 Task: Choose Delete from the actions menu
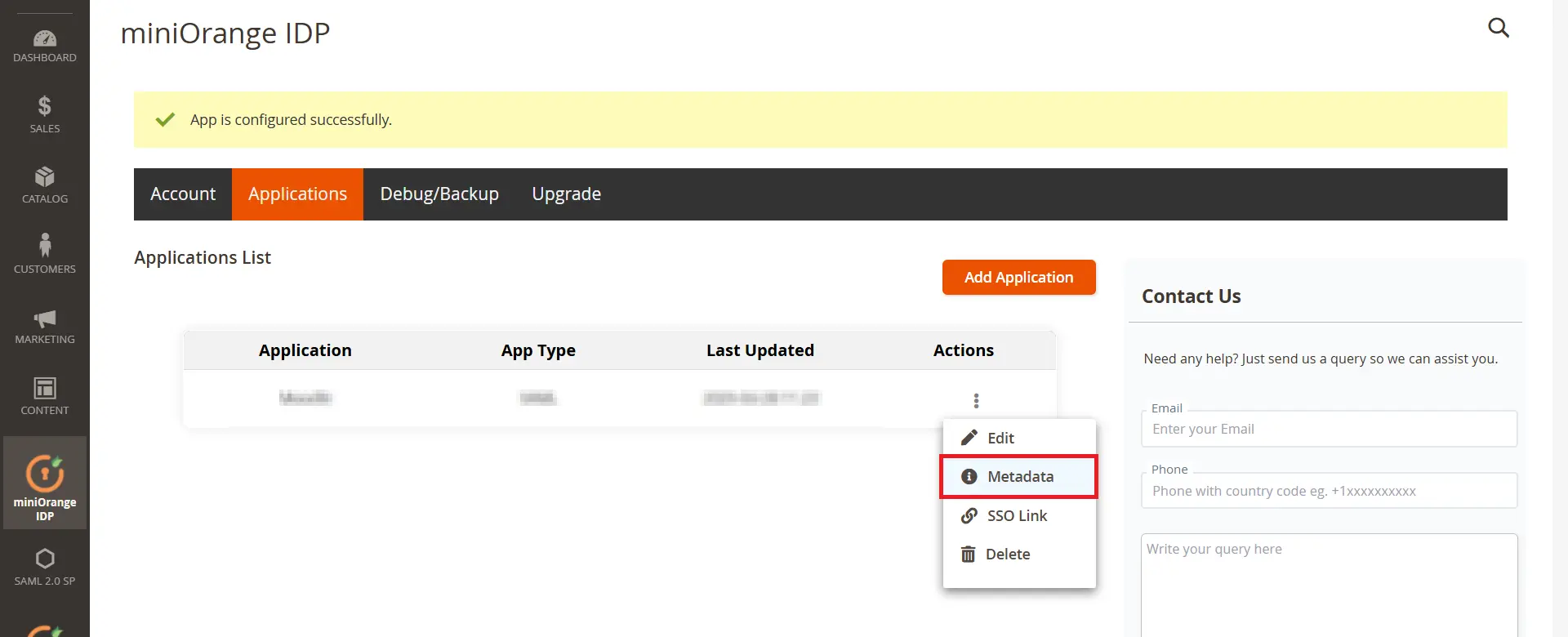pyautogui.click(x=1019, y=554)
